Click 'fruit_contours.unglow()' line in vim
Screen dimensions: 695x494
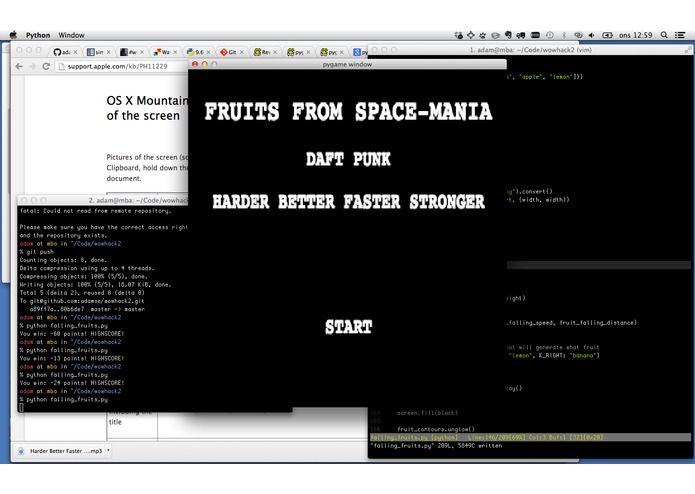[x=436, y=429]
